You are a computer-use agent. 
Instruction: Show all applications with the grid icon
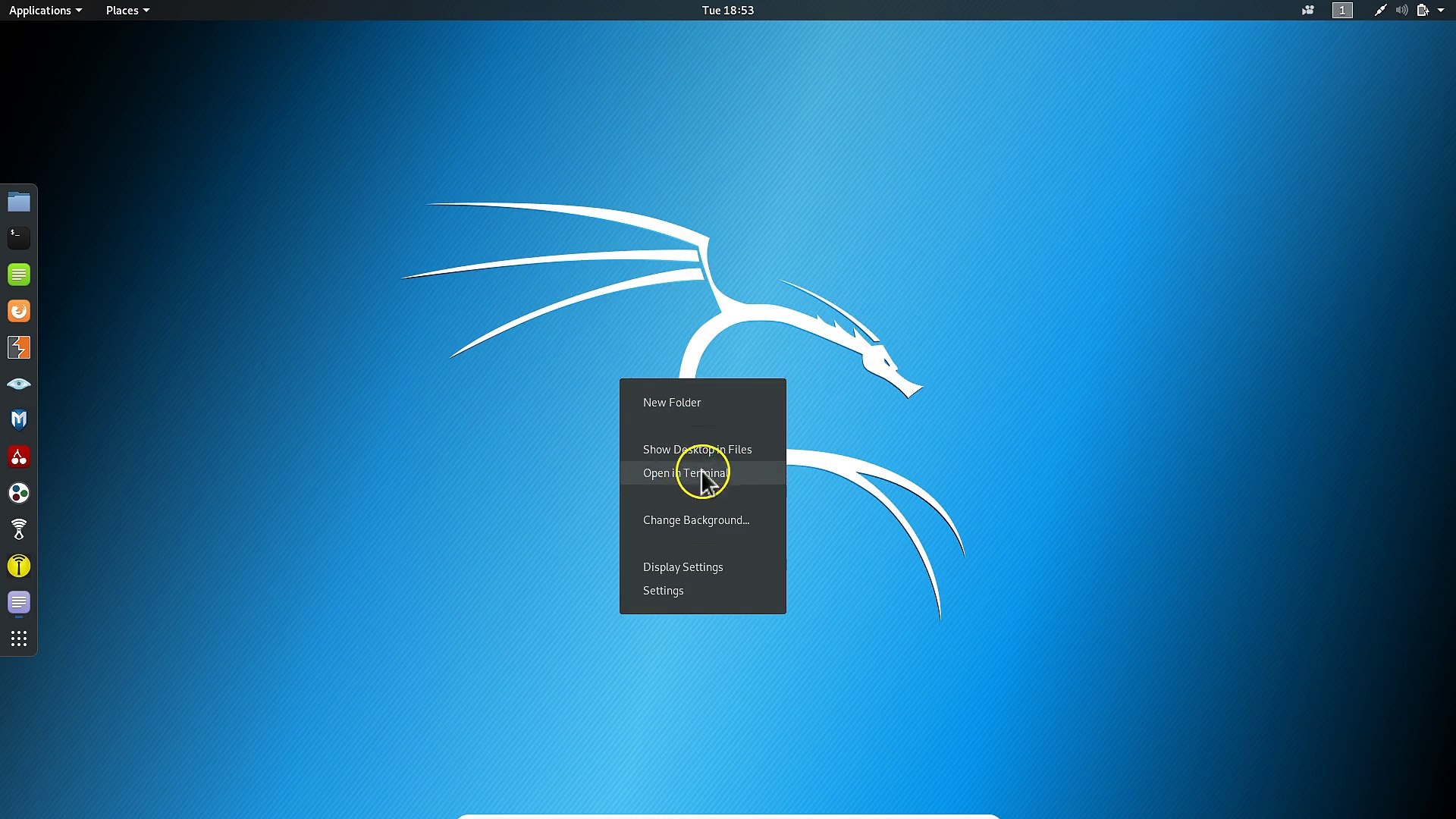click(x=18, y=639)
